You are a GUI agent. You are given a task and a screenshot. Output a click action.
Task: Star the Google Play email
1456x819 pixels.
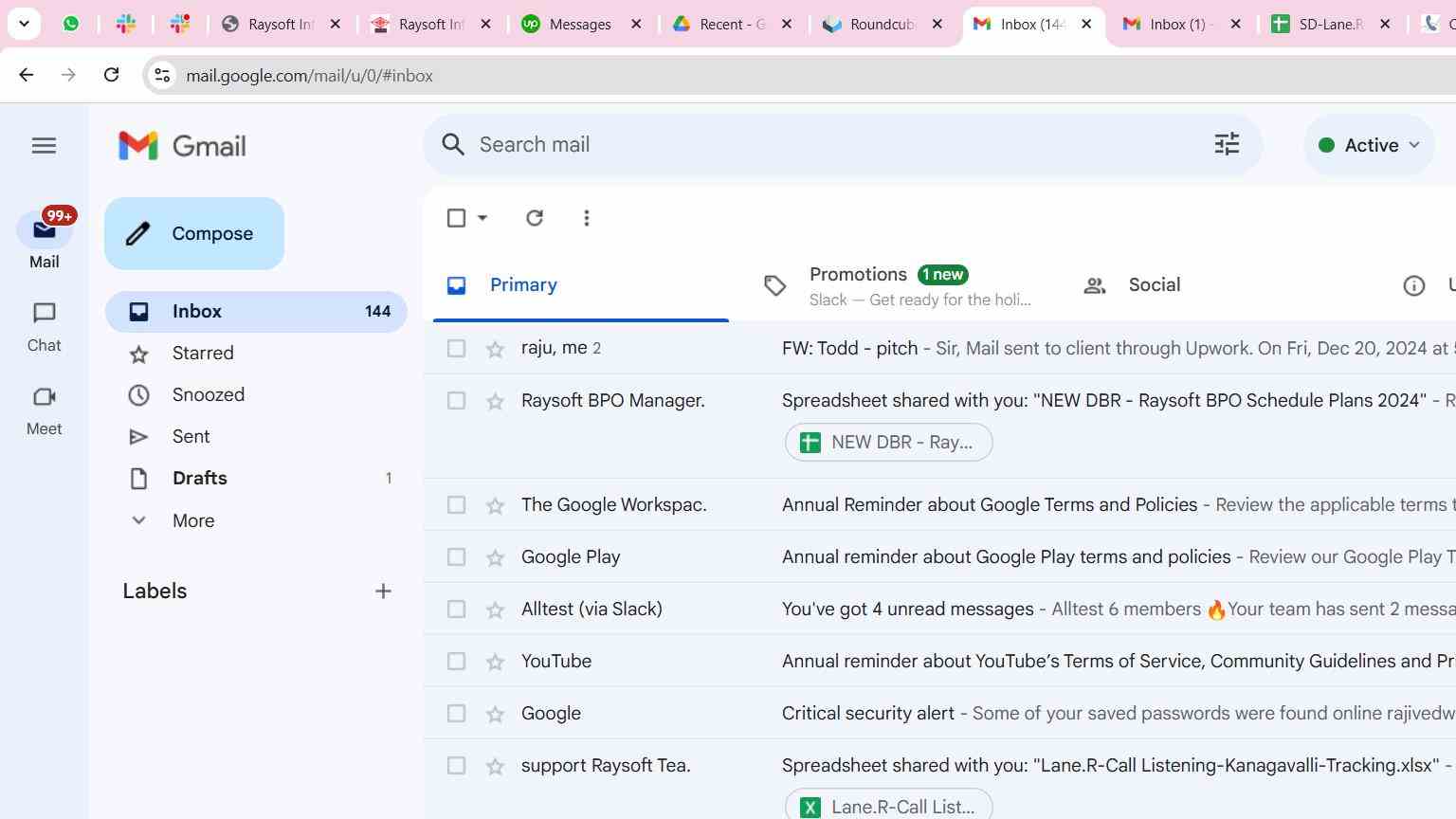tap(495, 557)
